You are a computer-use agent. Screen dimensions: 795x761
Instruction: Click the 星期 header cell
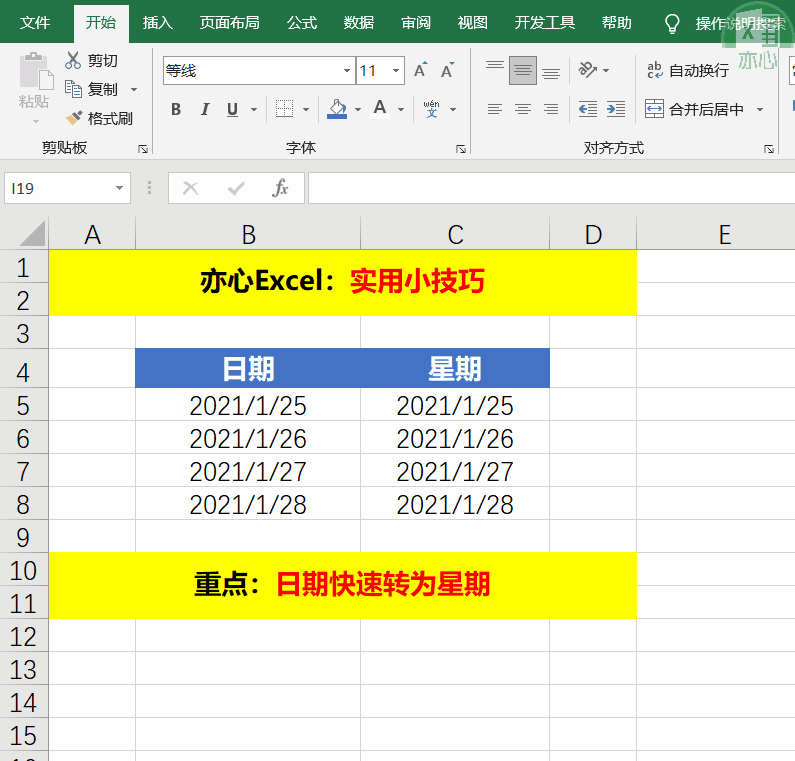(455, 368)
